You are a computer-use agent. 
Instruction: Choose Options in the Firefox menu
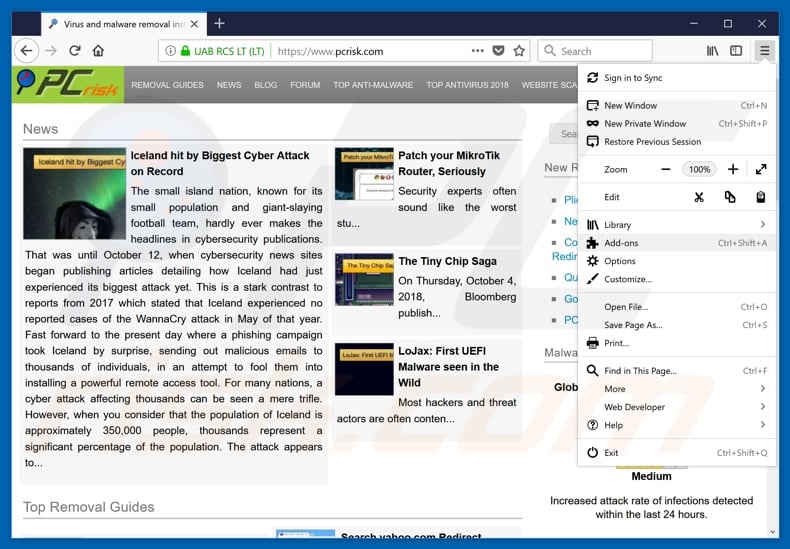619,261
